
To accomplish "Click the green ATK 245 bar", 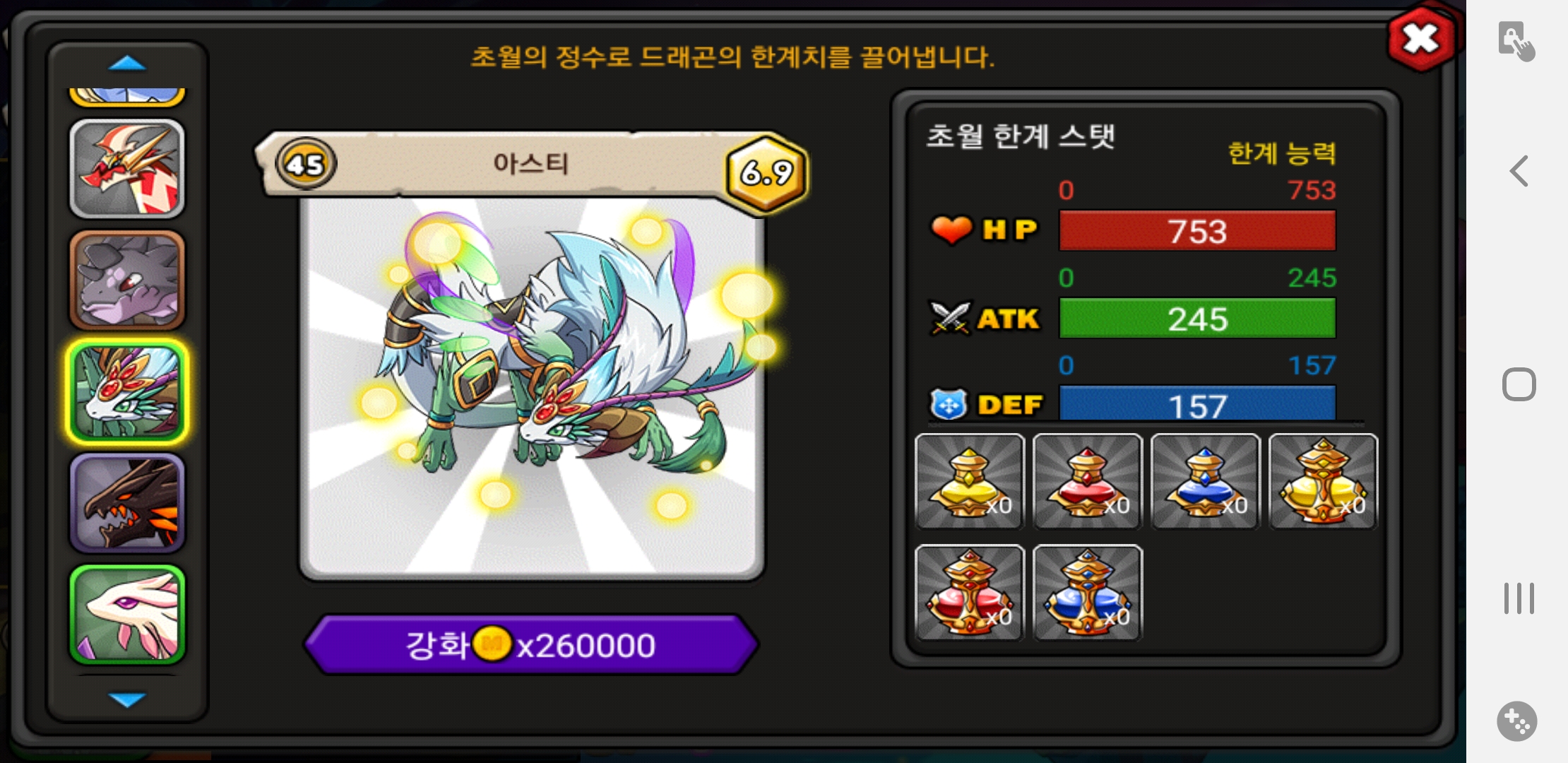I will click(x=1197, y=319).
